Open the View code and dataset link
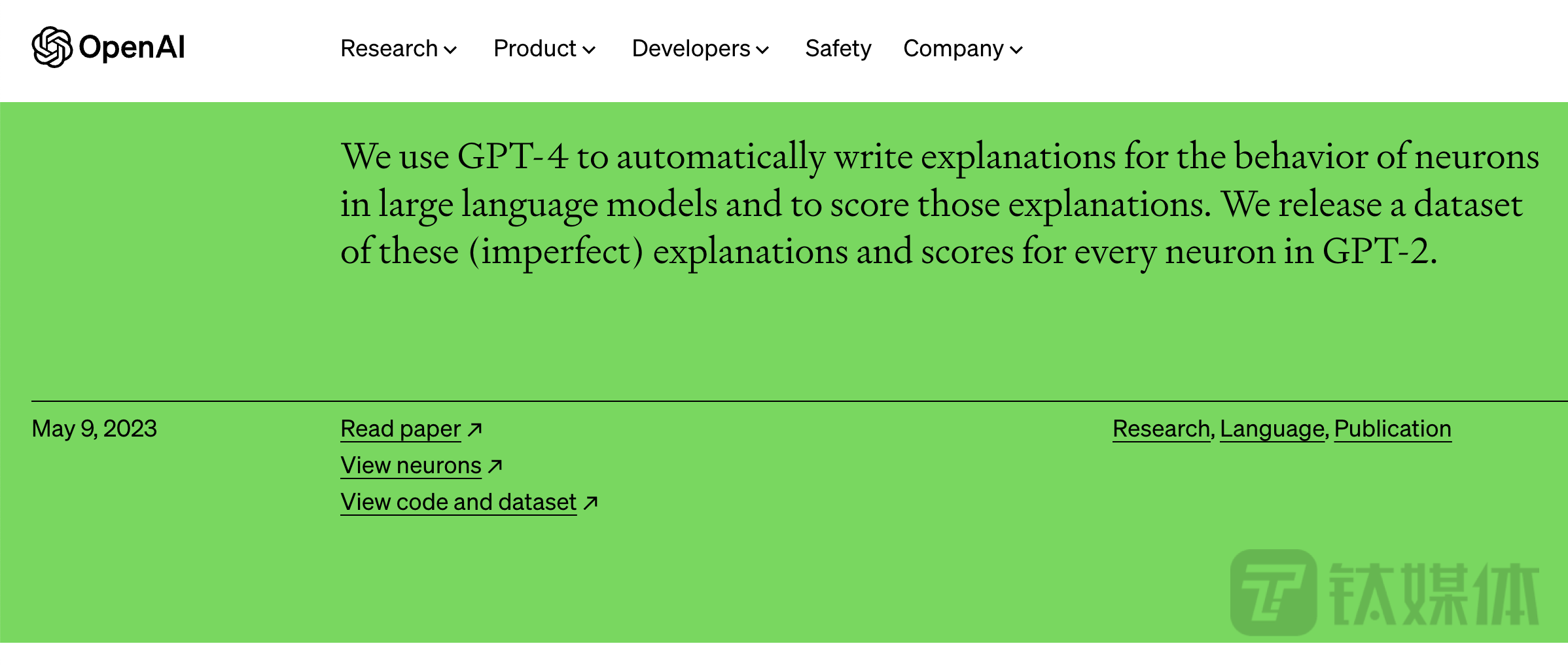This screenshot has height=665, width=1568. tap(458, 502)
